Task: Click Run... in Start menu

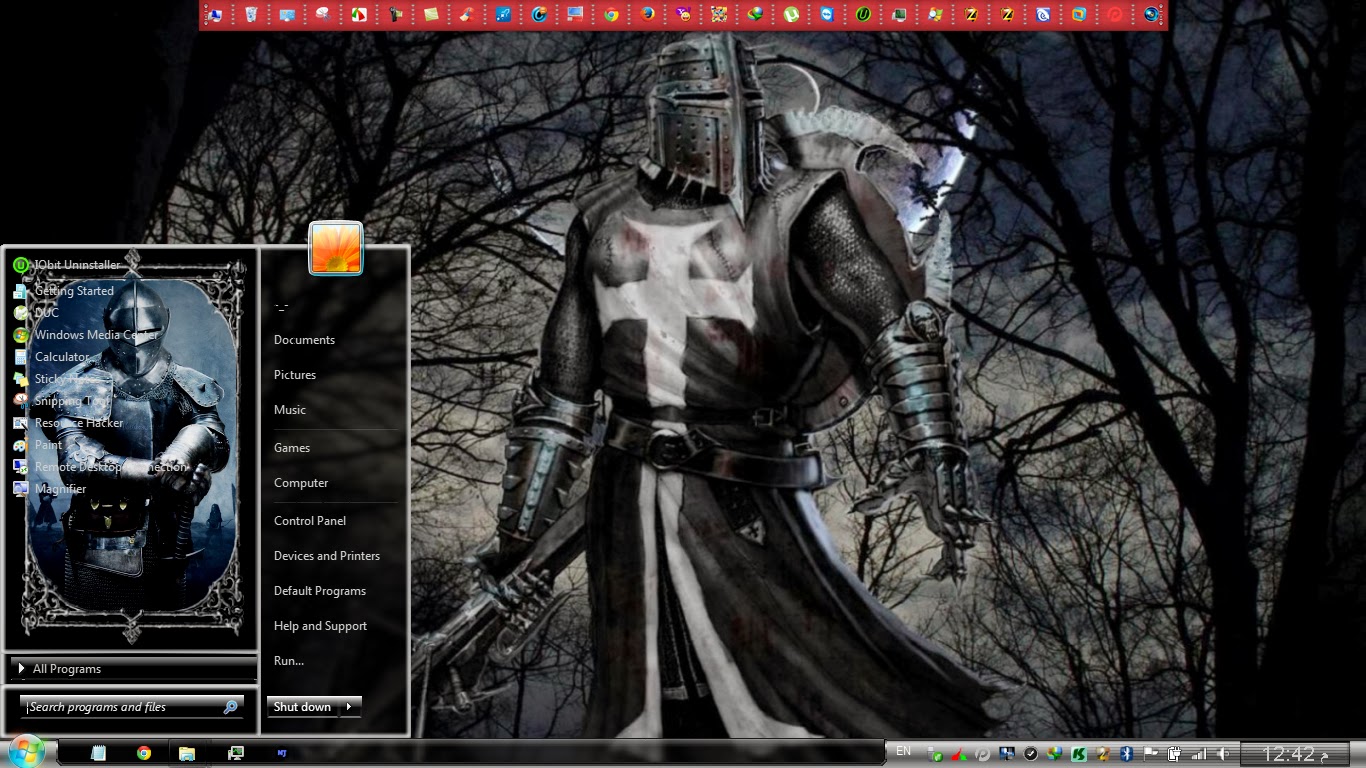Action: (x=289, y=661)
